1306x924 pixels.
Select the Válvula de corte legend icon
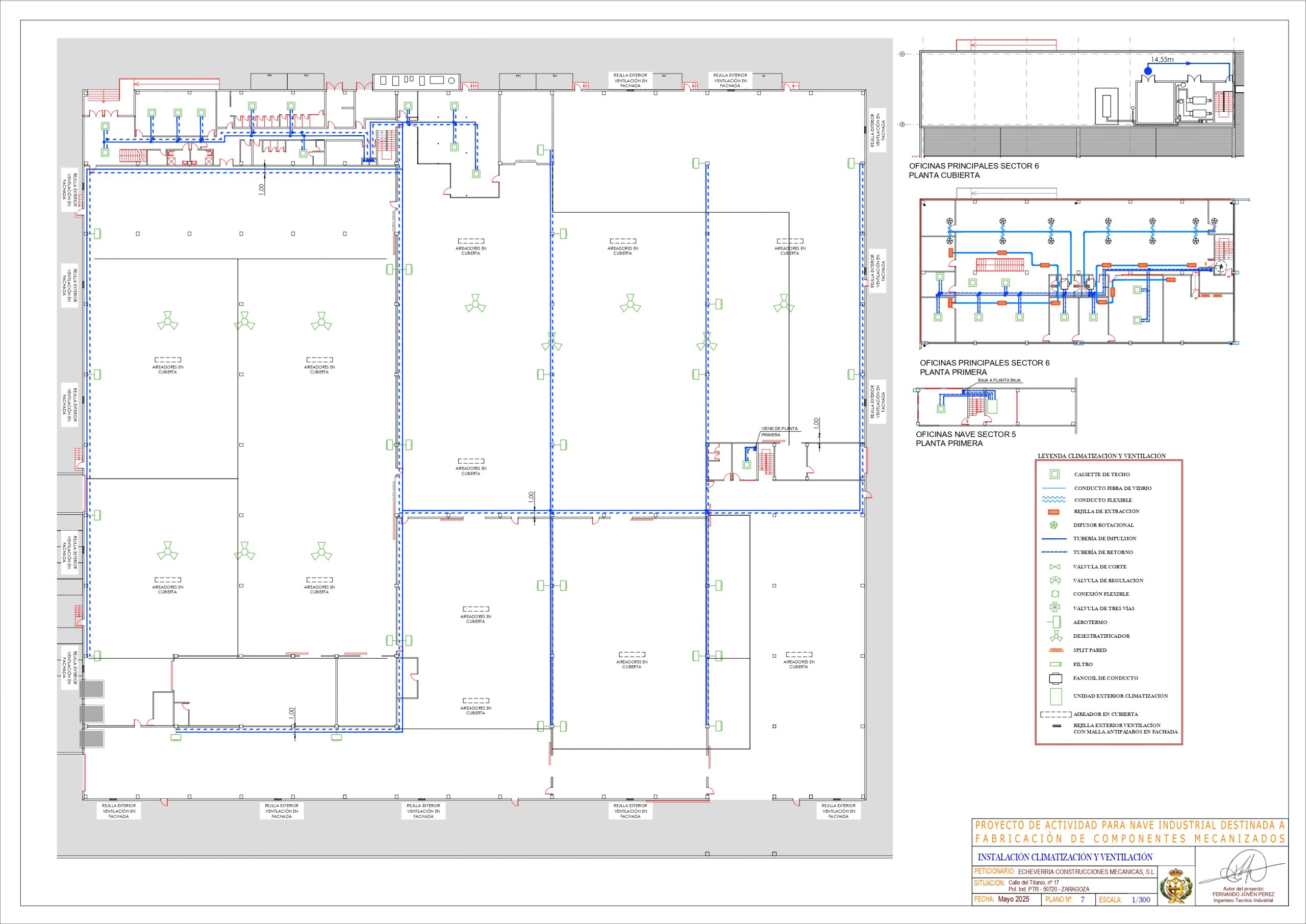coord(1055,567)
